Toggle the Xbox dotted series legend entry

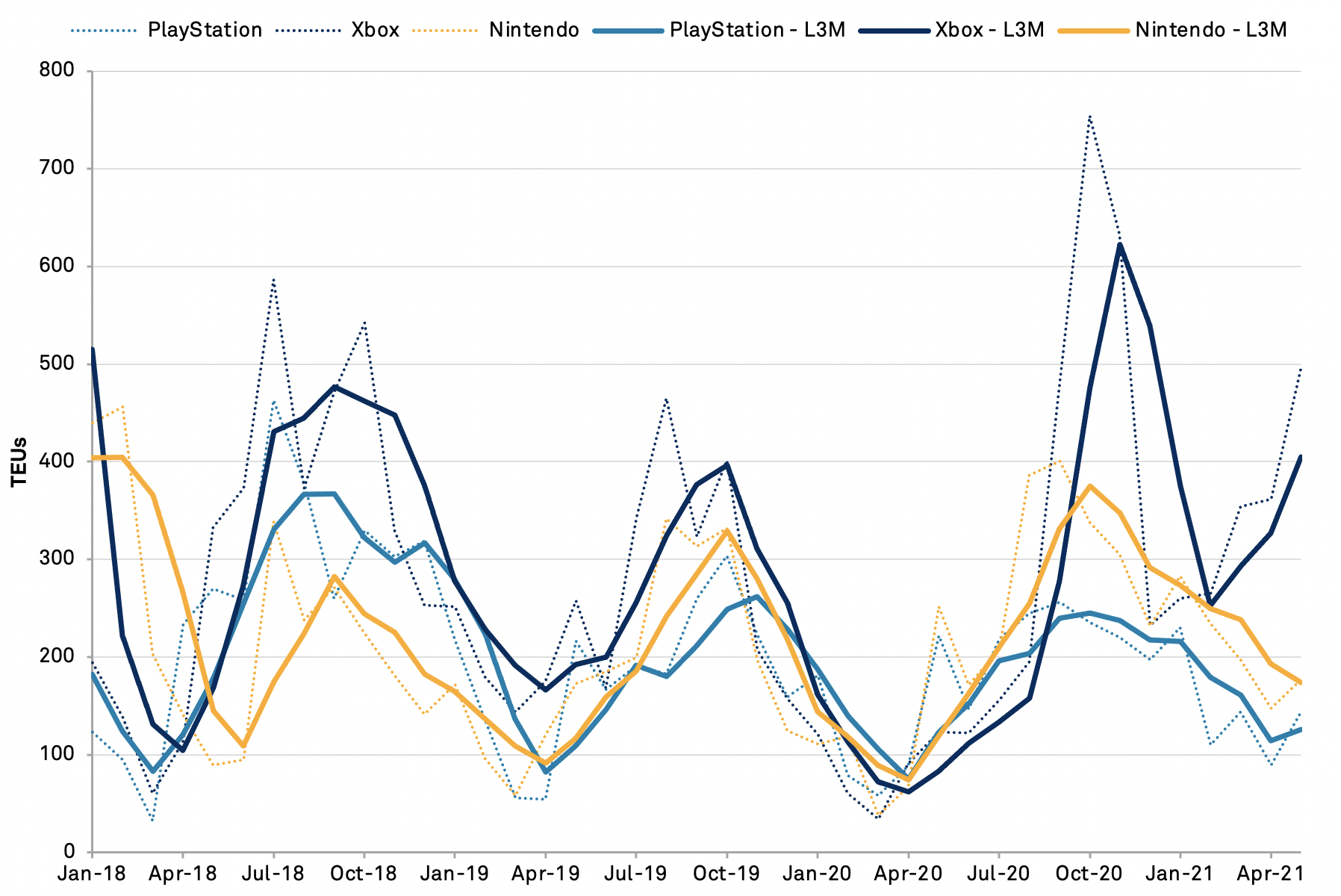375,30
